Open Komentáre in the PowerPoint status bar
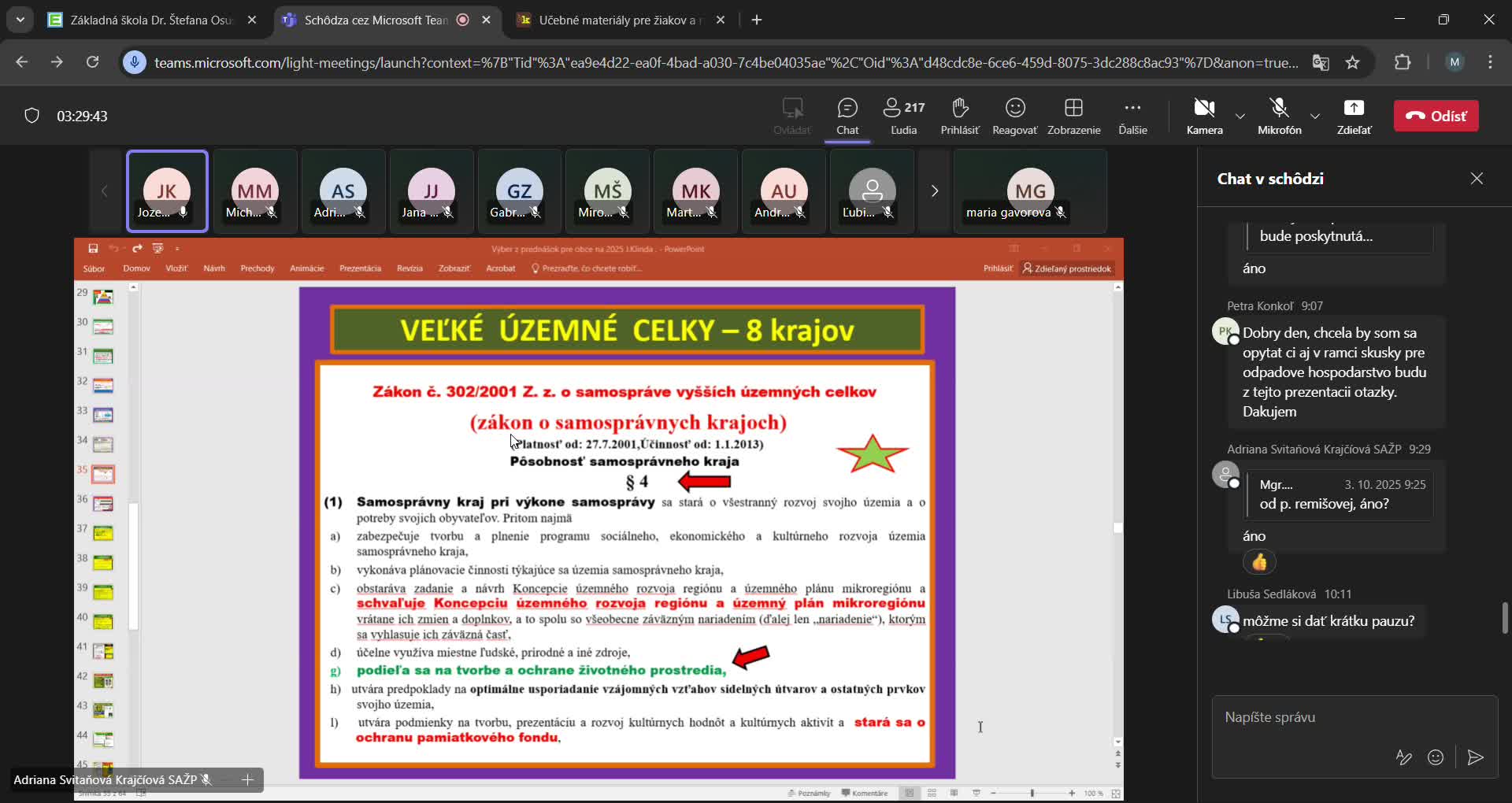1512x803 pixels. [865, 793]
